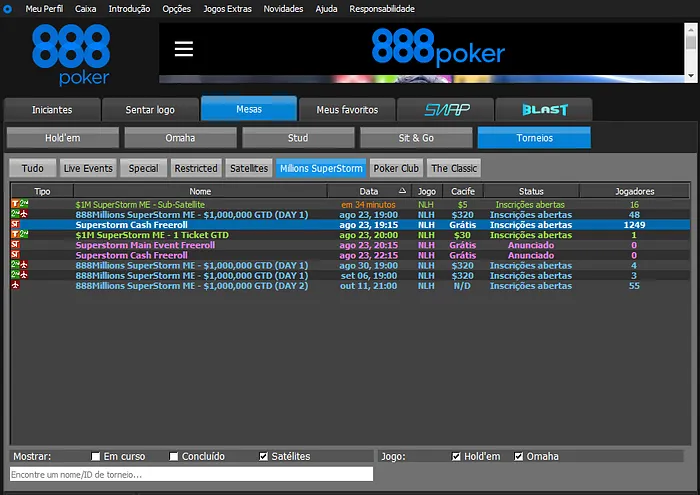Select the Sit & Go button
This screenshot has height=495, width=700.
416,137
